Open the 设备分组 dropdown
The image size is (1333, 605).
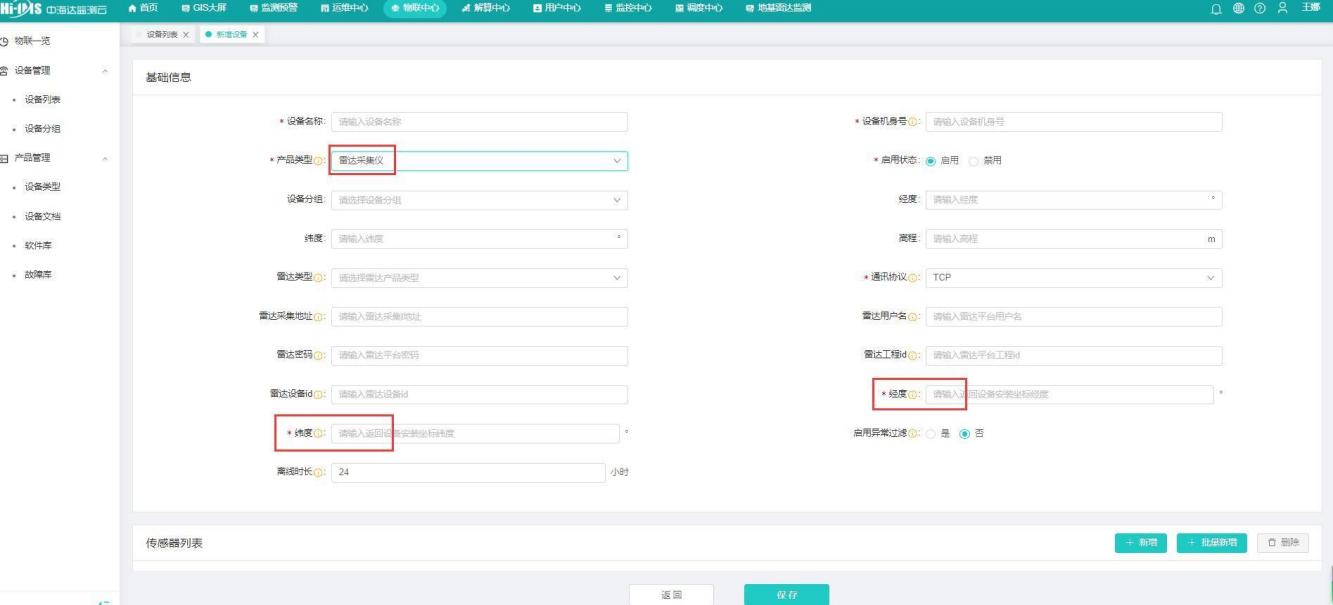tap(479, 200)
